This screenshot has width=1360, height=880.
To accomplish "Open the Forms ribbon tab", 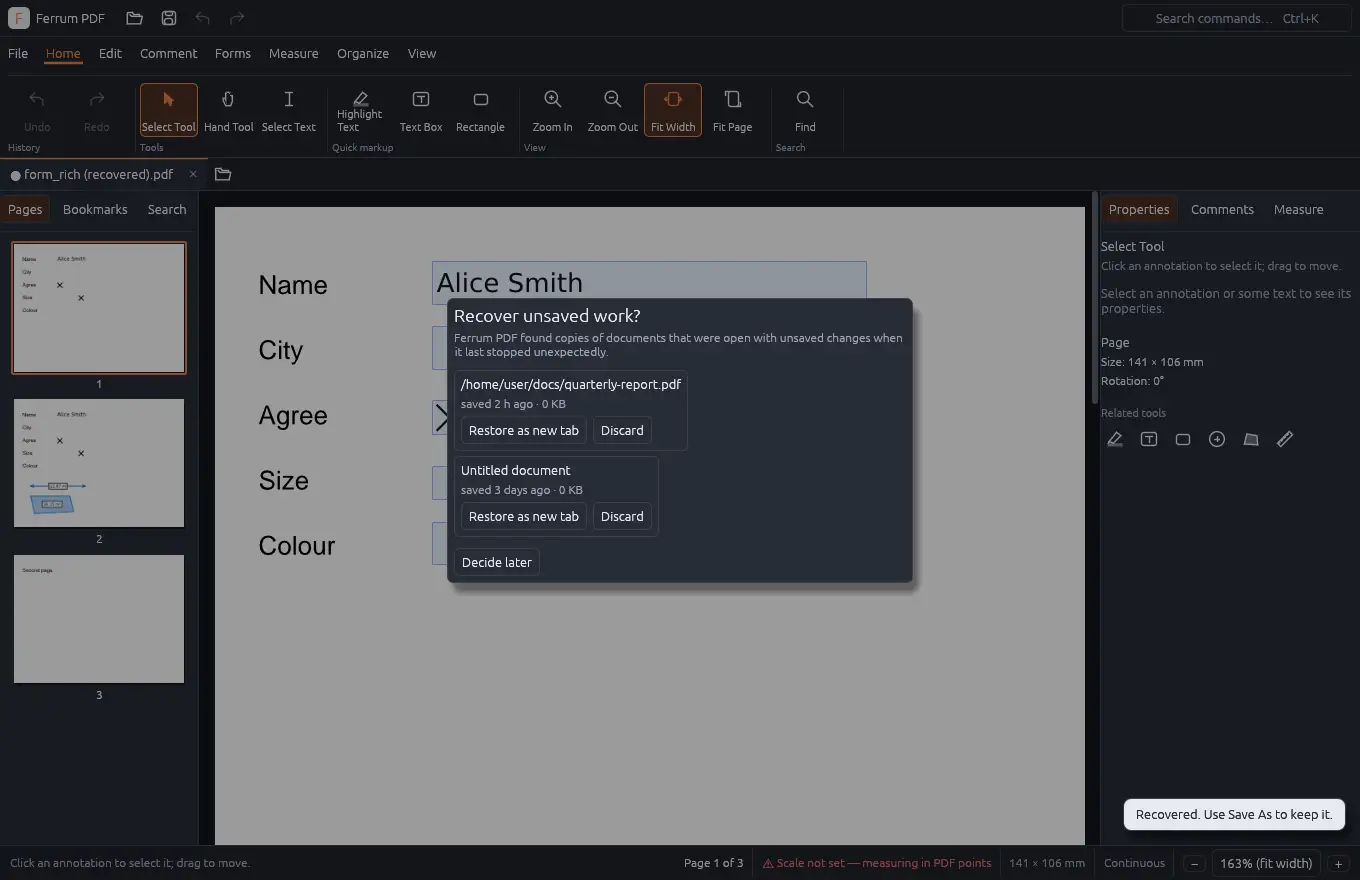I will click(x=233, y=53).
